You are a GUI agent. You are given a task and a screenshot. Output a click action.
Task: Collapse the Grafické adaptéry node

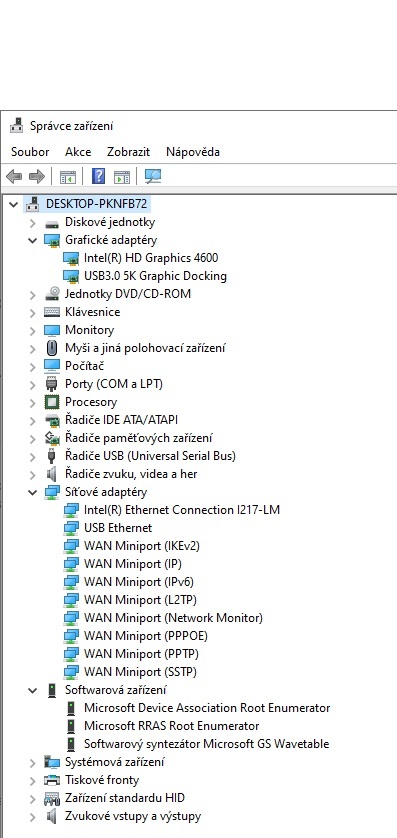33,240
